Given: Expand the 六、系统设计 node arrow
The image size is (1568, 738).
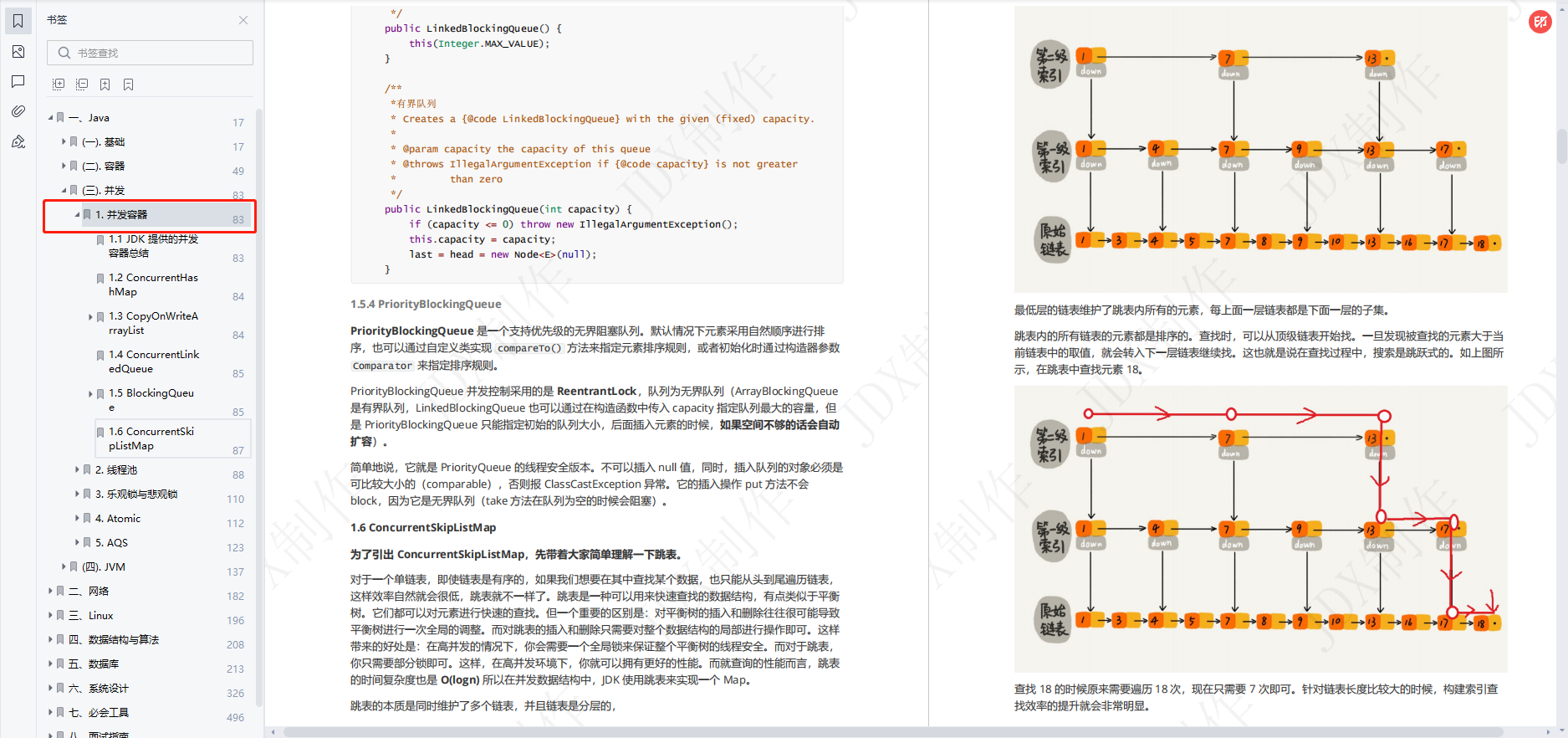Looking at the screenshot, I should [50, 689].
